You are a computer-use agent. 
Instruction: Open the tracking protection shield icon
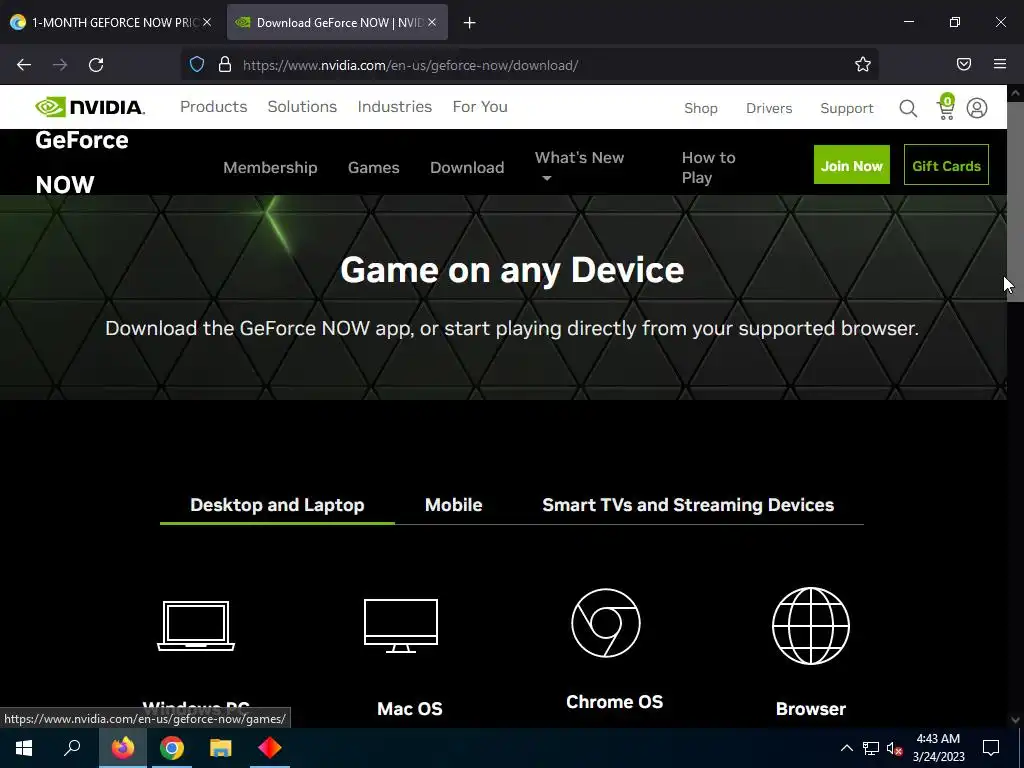click(197, 64)
